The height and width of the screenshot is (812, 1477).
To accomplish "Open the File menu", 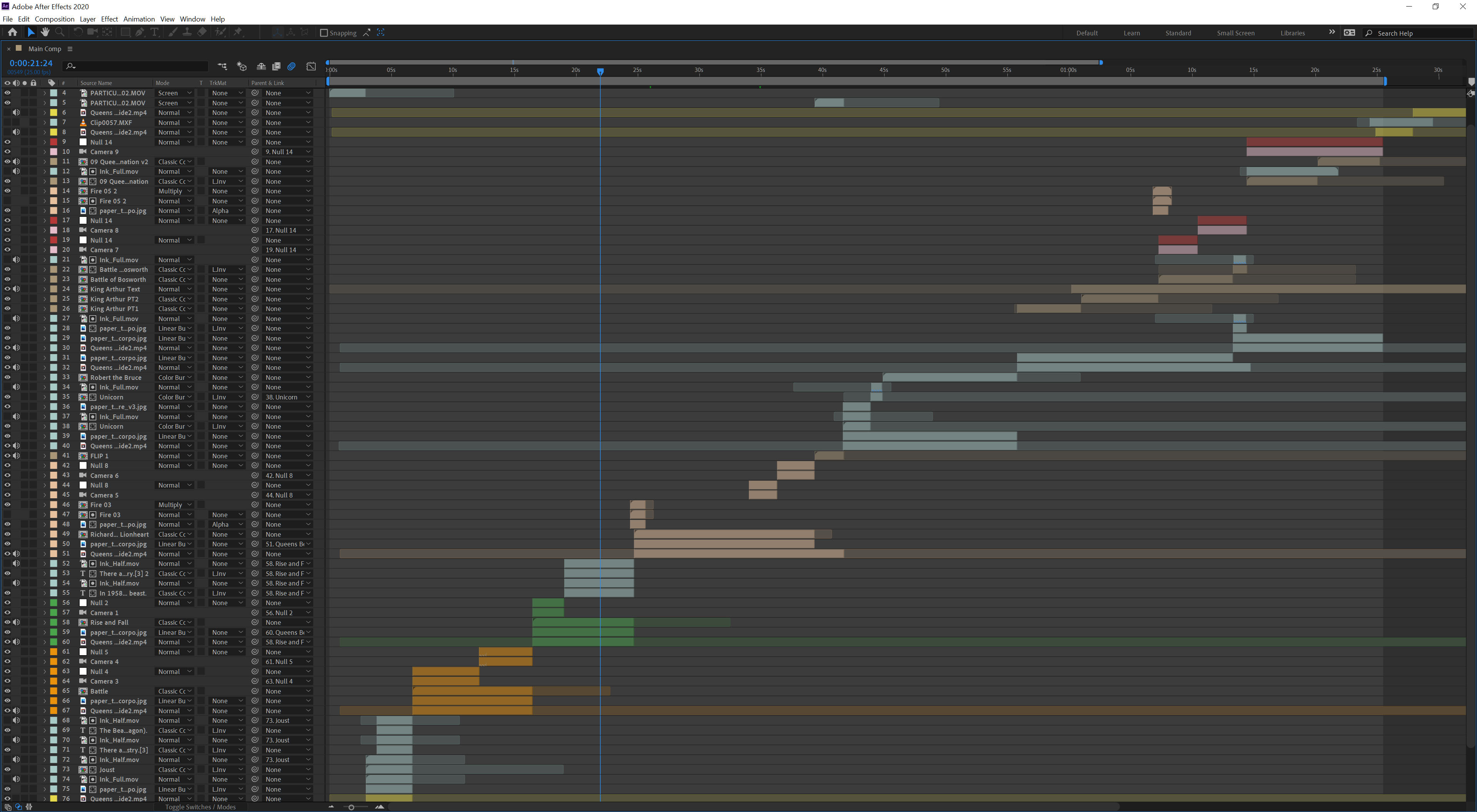I will pyautogui.click(x=7, y=19).
